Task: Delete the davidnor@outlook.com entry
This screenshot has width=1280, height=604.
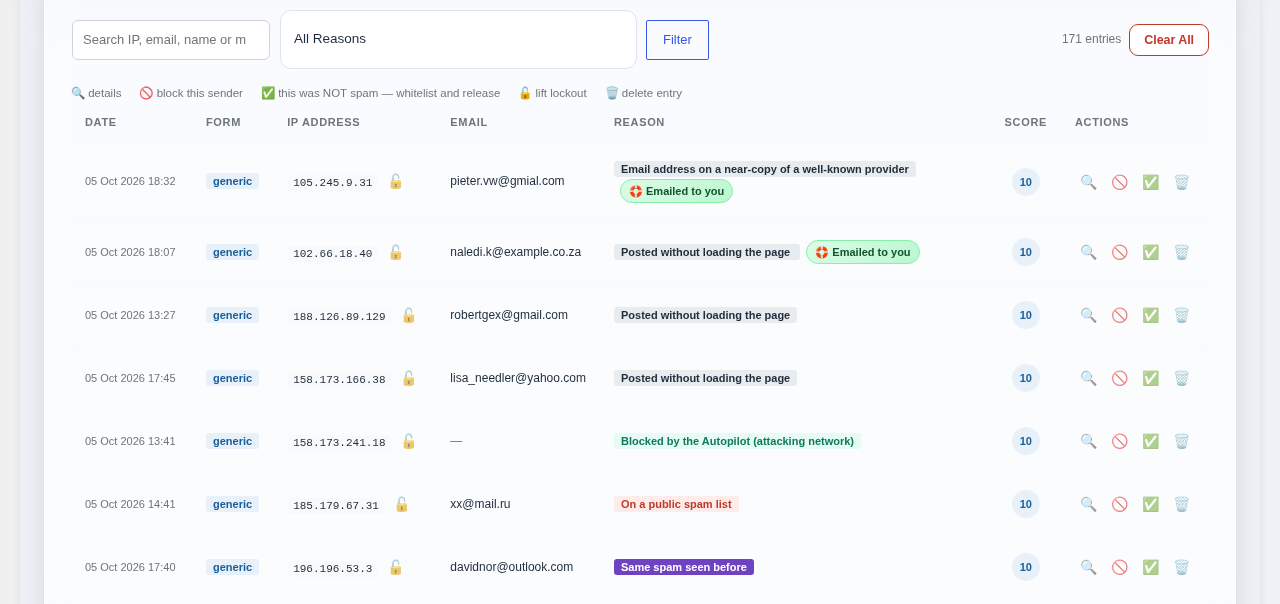Action: (1181, 567)
